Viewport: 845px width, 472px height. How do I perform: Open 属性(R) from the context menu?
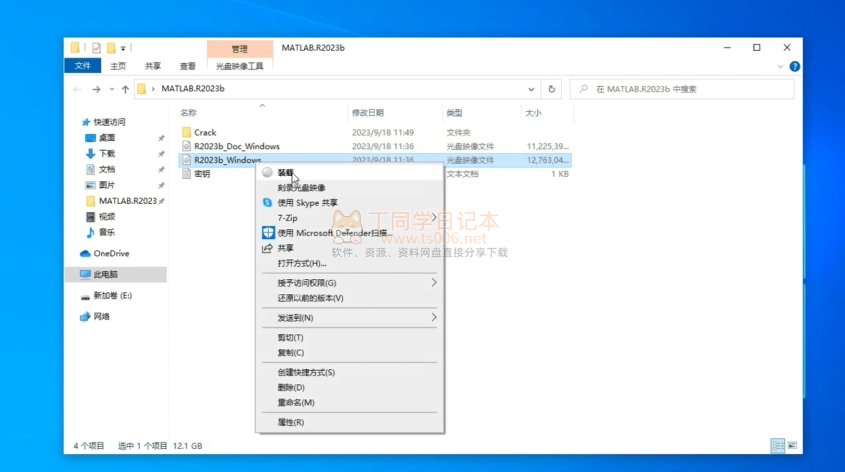click(x=349, y=422)
